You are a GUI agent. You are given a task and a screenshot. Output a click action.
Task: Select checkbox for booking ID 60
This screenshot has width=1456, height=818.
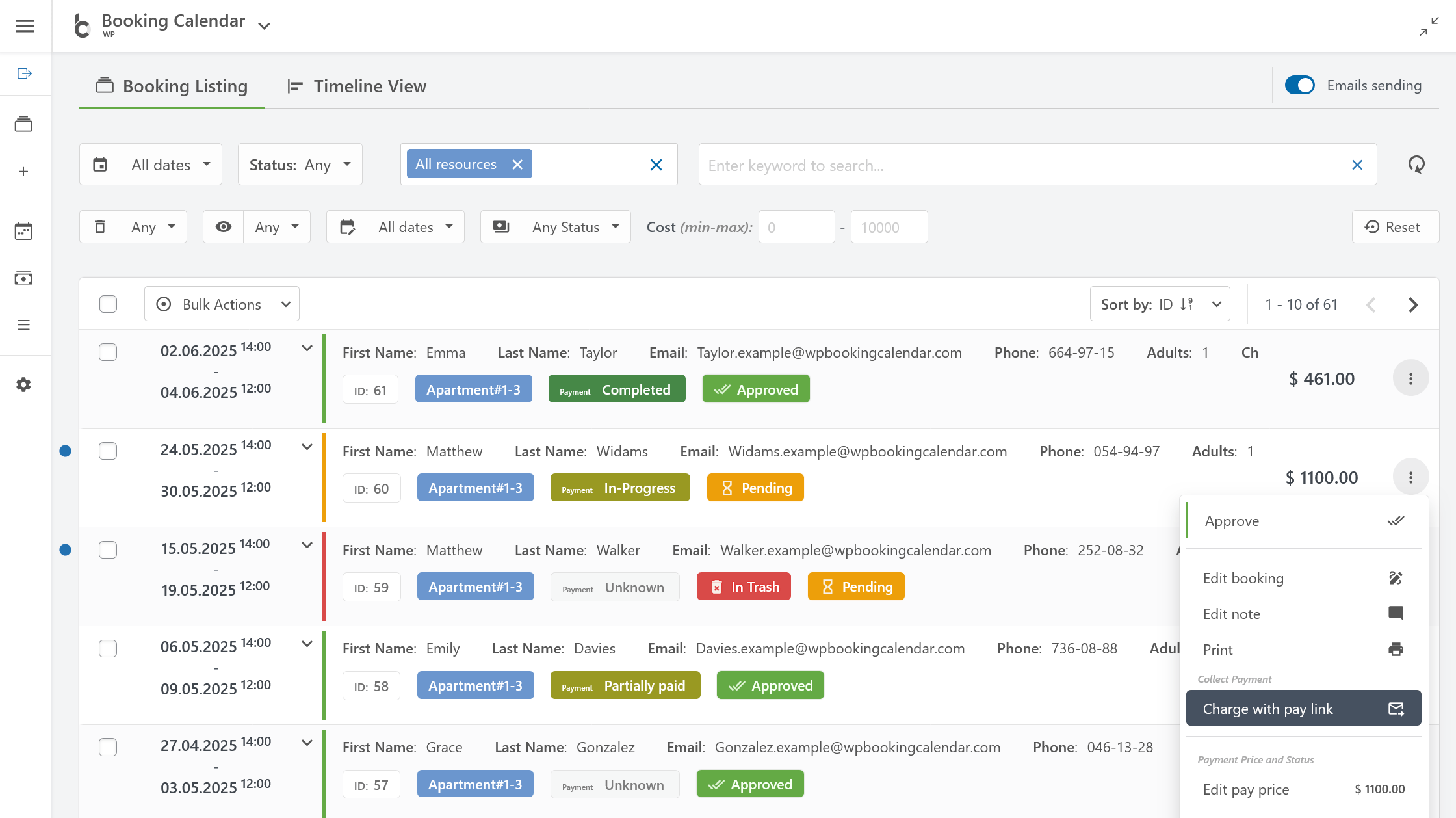pos(108,451)
